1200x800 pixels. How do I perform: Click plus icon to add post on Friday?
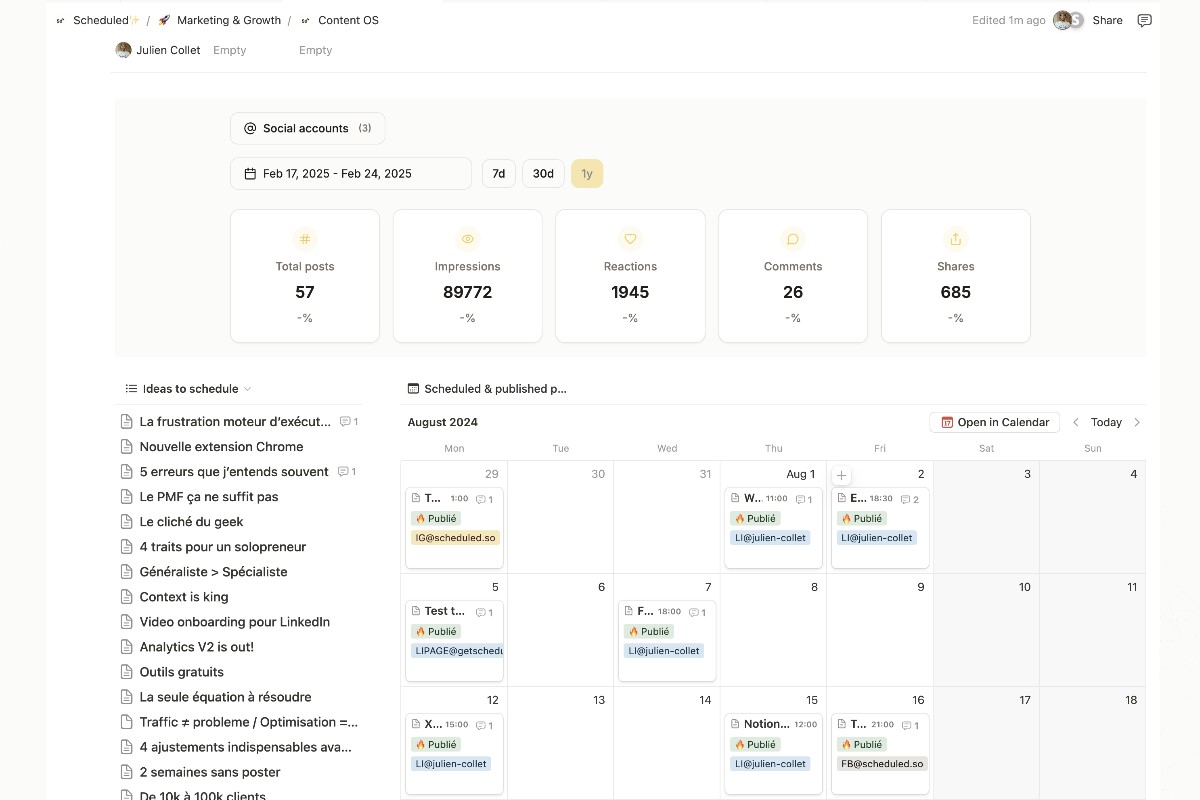point(841,476)
